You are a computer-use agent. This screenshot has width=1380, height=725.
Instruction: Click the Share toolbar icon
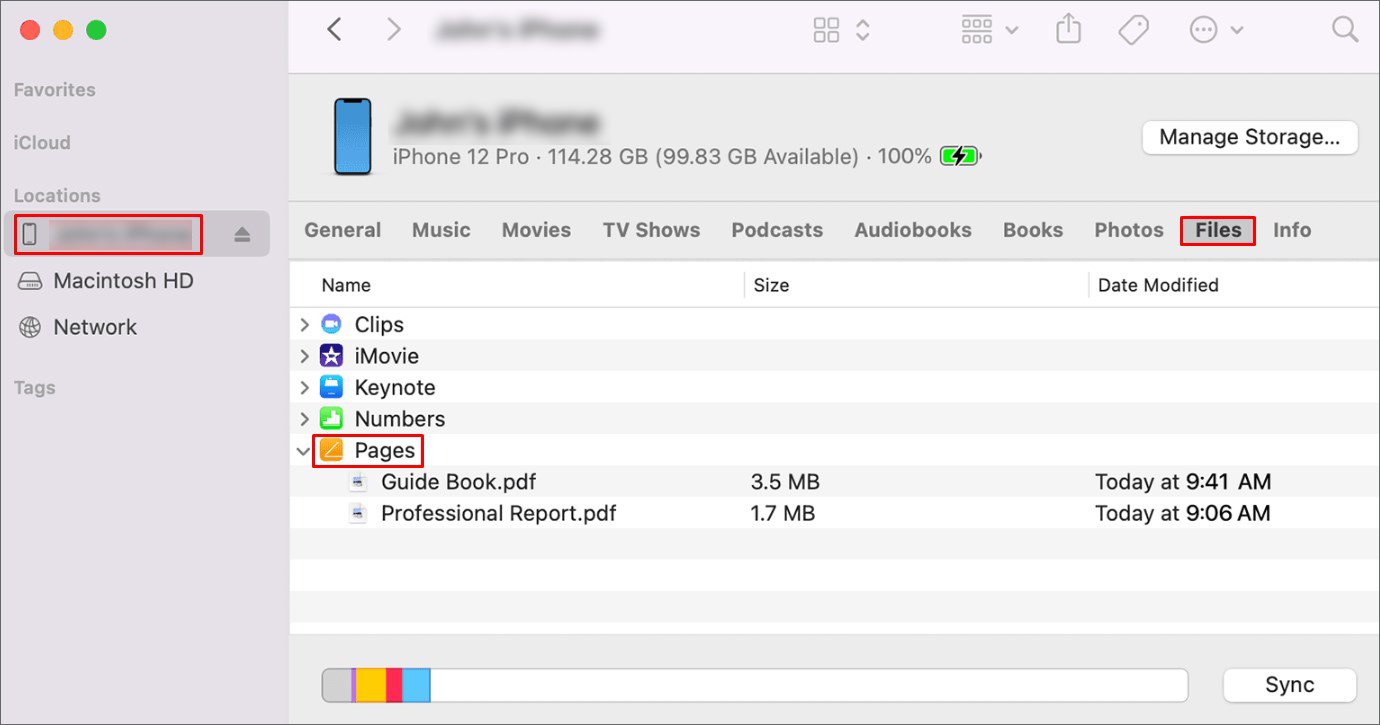click(1069, 30)
